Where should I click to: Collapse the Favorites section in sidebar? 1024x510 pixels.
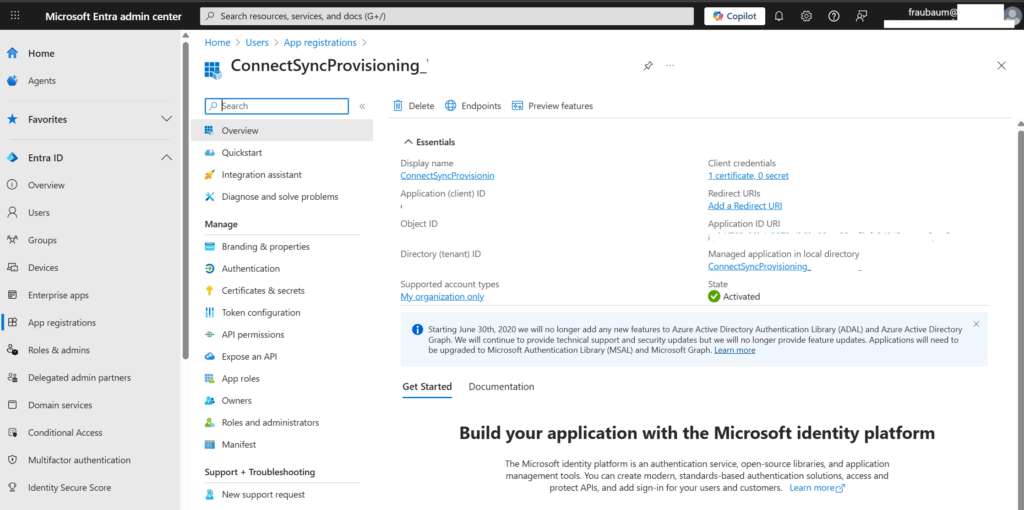coord(167,119)
